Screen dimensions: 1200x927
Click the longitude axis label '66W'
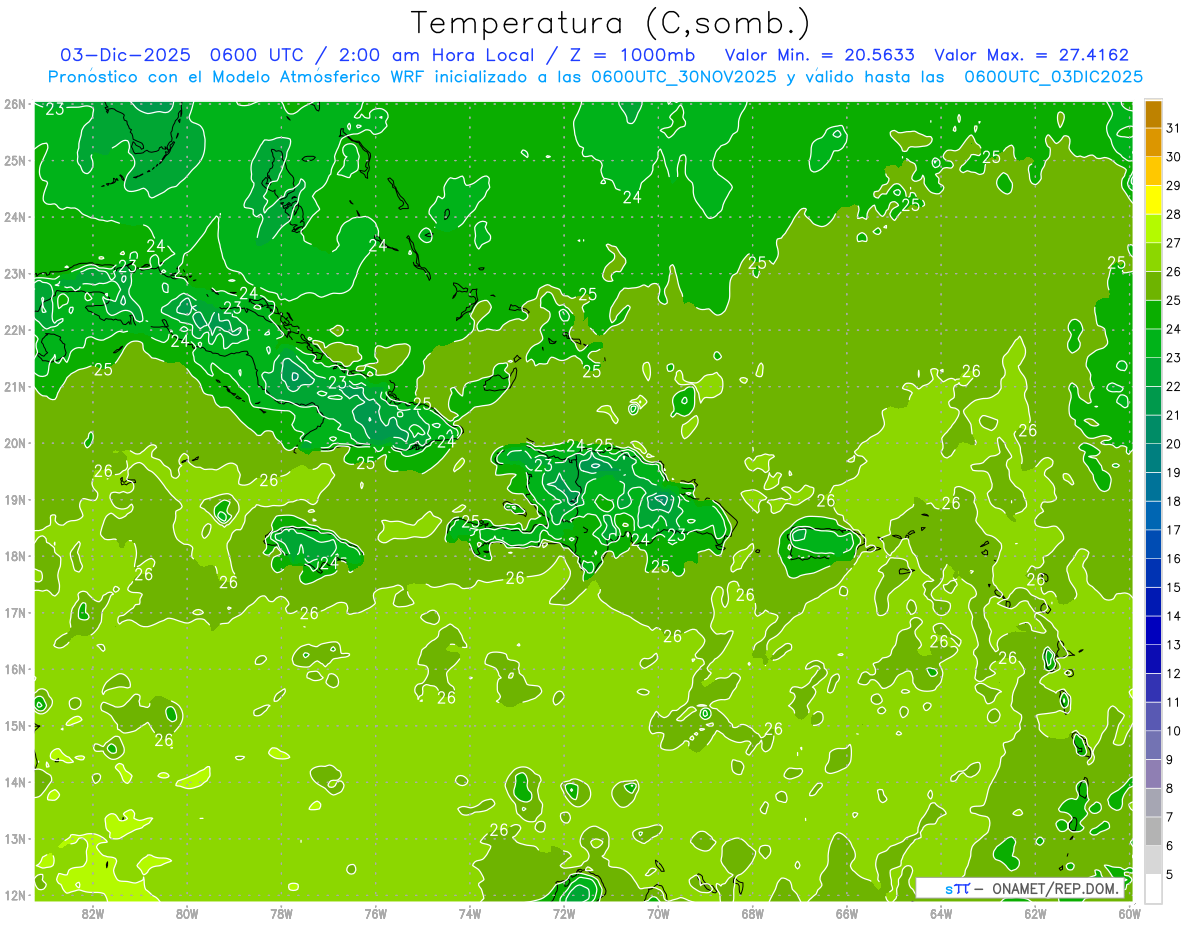point(846,913)
